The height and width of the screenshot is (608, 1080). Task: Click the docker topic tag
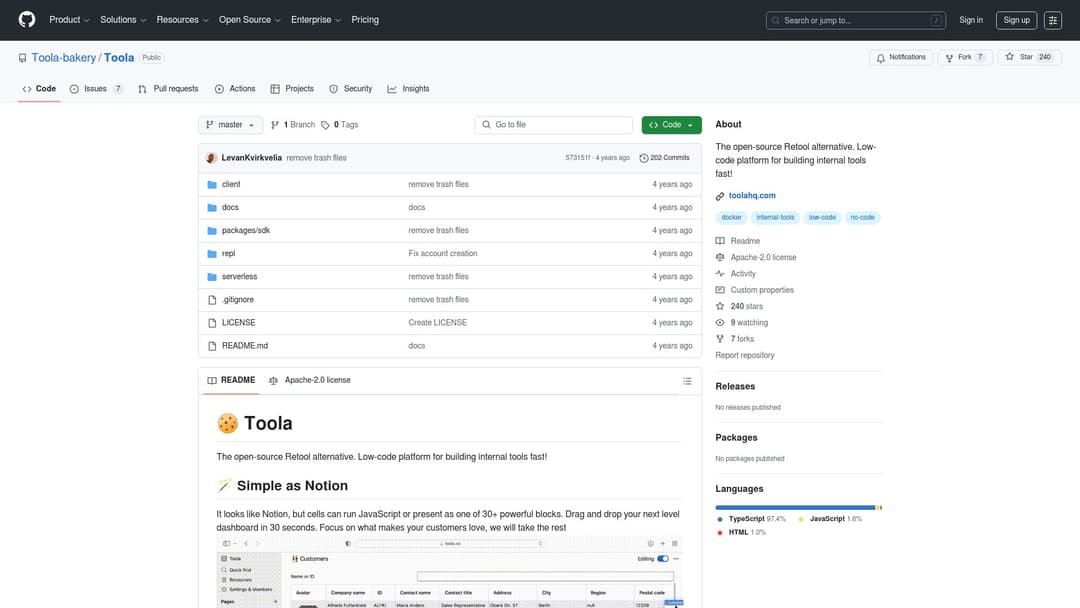pyautogui.click(x=731, y=218)
